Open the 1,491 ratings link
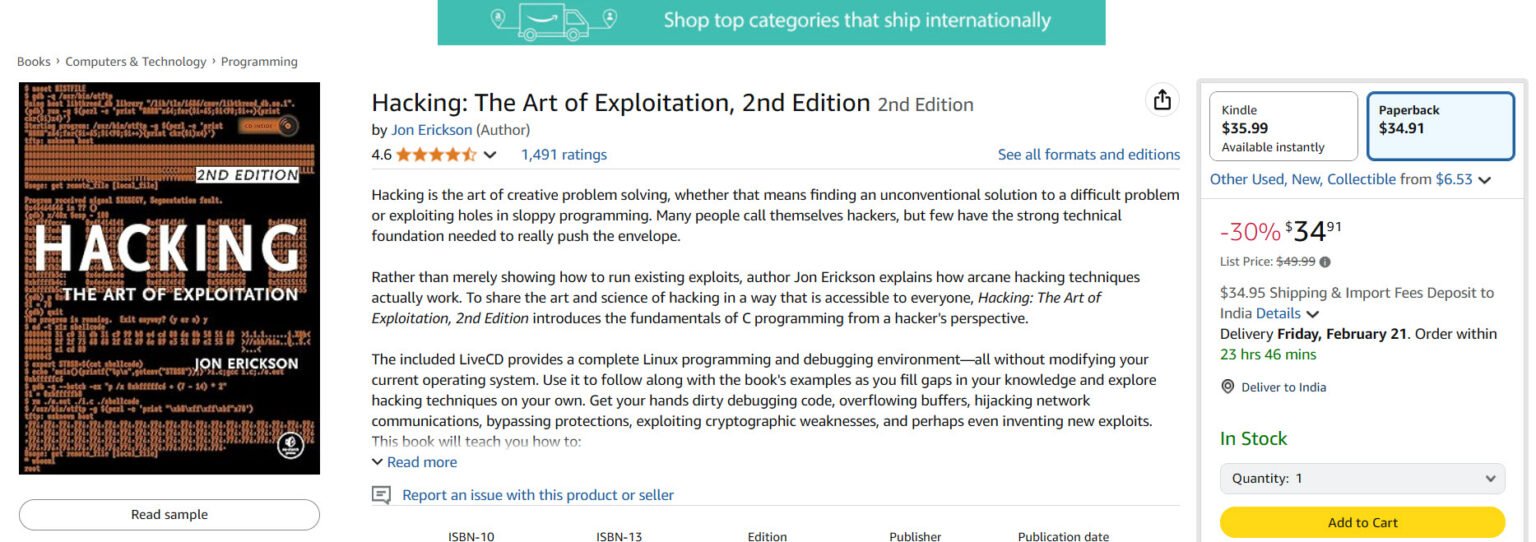The image size is (1536, 542). point(563,155)
